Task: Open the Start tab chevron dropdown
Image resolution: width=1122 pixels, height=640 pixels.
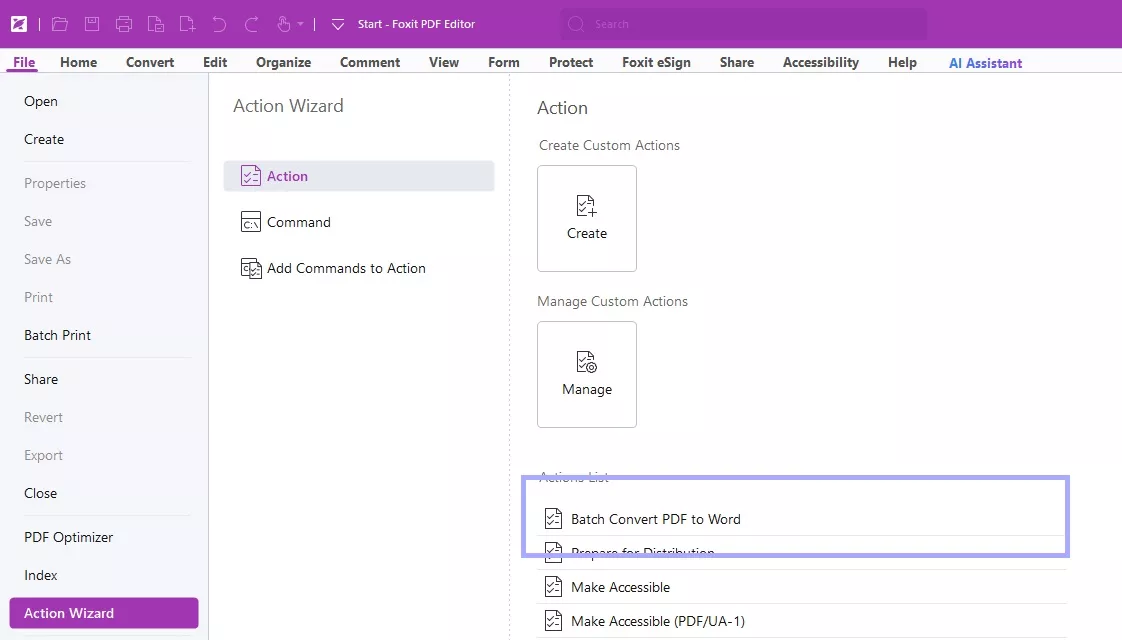Action: (338, 23)
